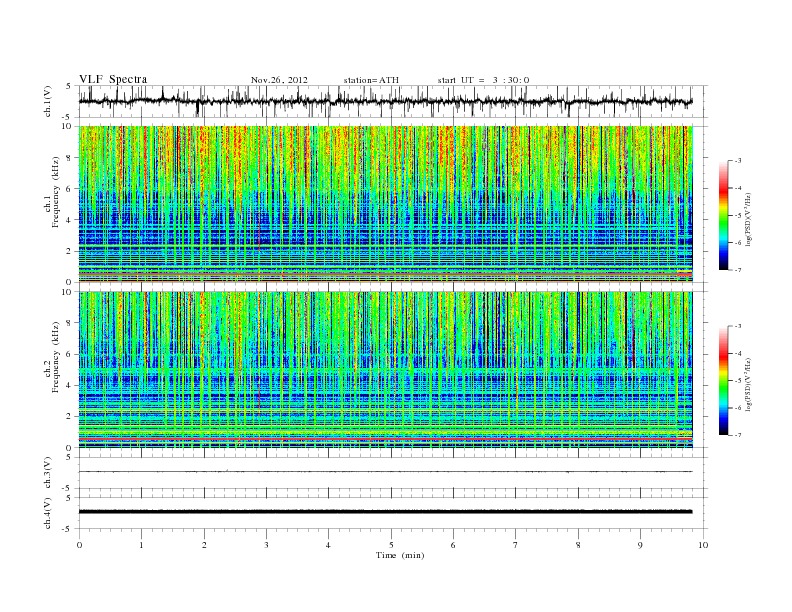Click the ch.2 frequency spectrogram panel
The width and height of the screenshot is (792, 612).
pos(386,370)
